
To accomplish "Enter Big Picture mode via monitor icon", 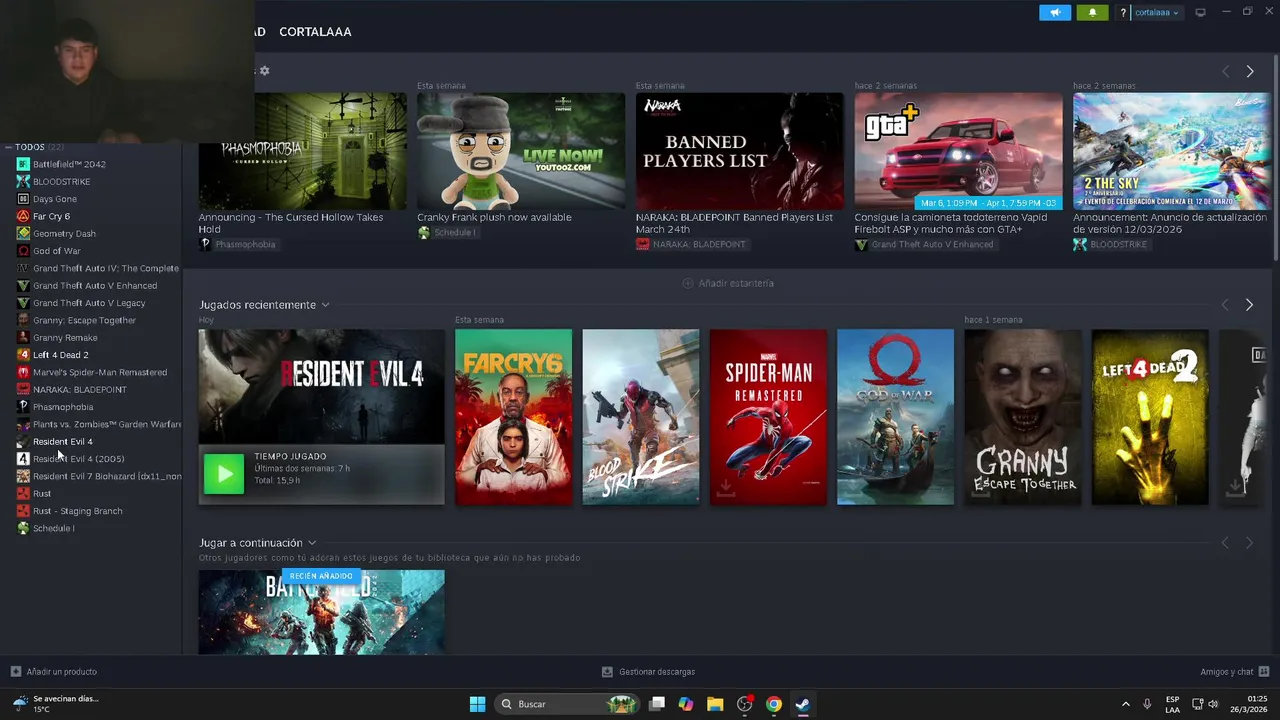I will click(1200, 12).
